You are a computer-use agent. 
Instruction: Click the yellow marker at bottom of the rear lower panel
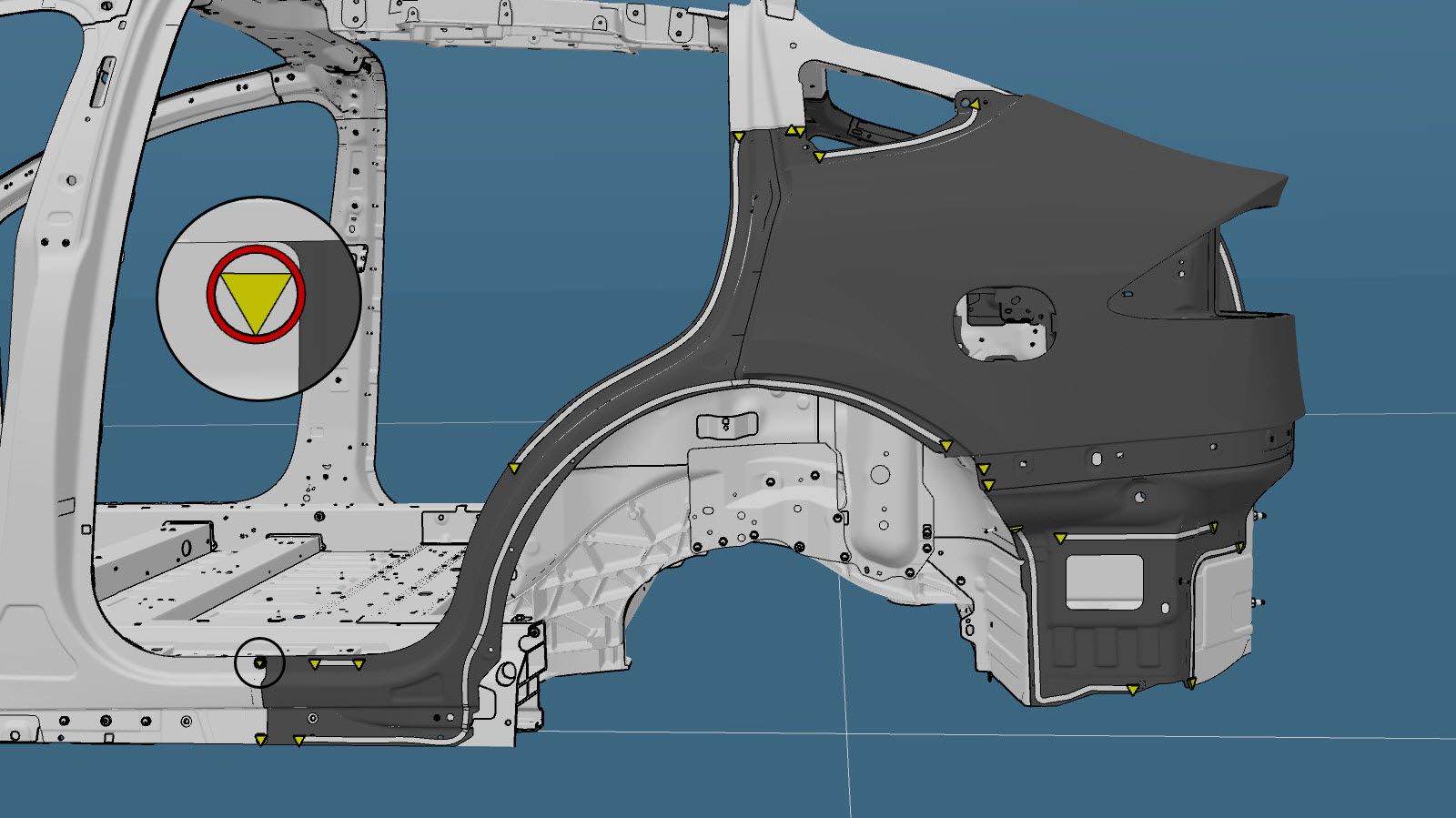tap(1133, 691)
